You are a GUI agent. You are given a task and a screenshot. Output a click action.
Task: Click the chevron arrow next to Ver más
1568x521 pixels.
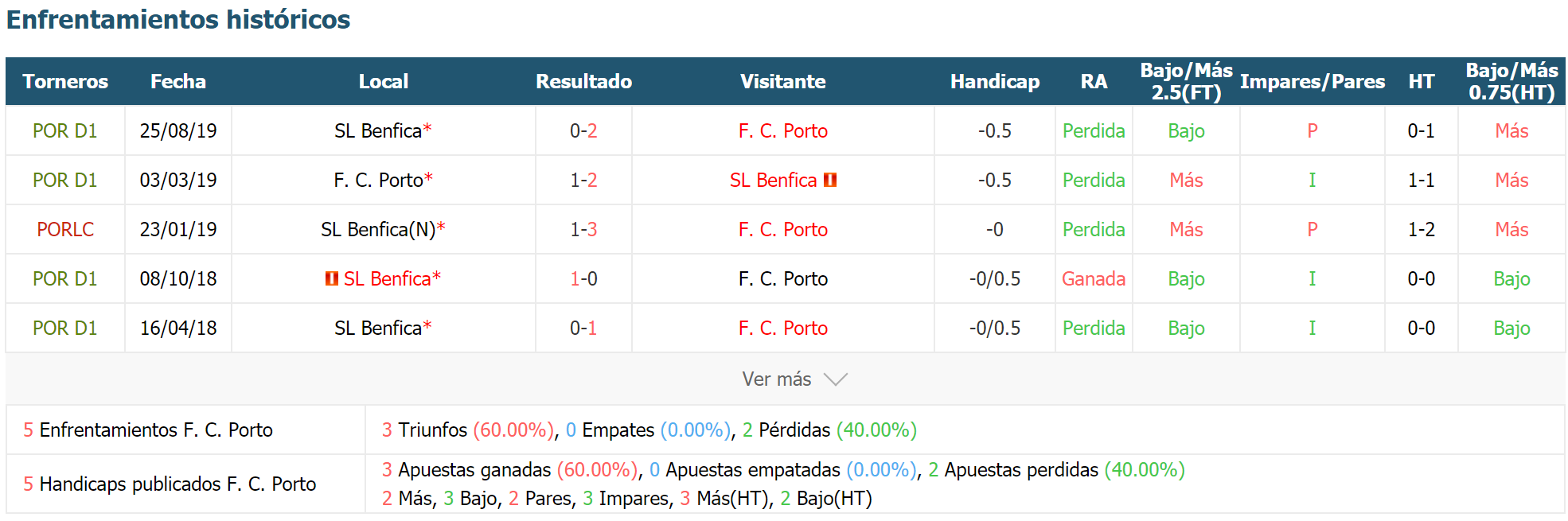pyautogui.click(x=836, y=379)
